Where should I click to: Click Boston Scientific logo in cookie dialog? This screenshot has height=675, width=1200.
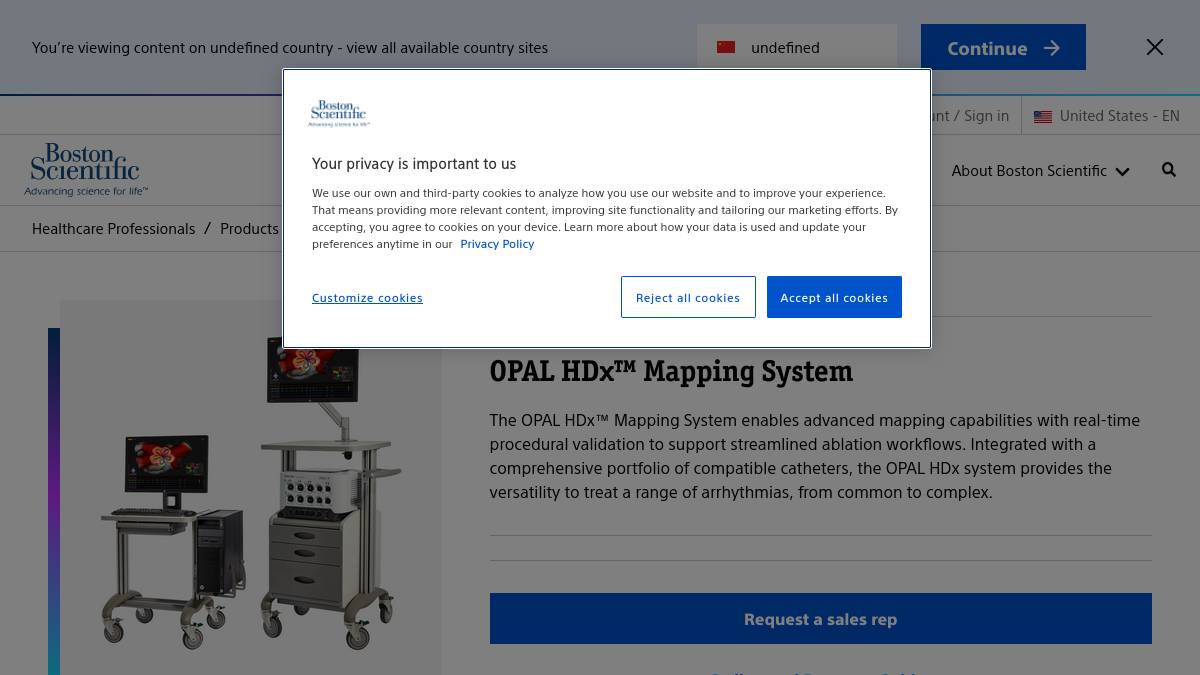(x=339, y=113)
